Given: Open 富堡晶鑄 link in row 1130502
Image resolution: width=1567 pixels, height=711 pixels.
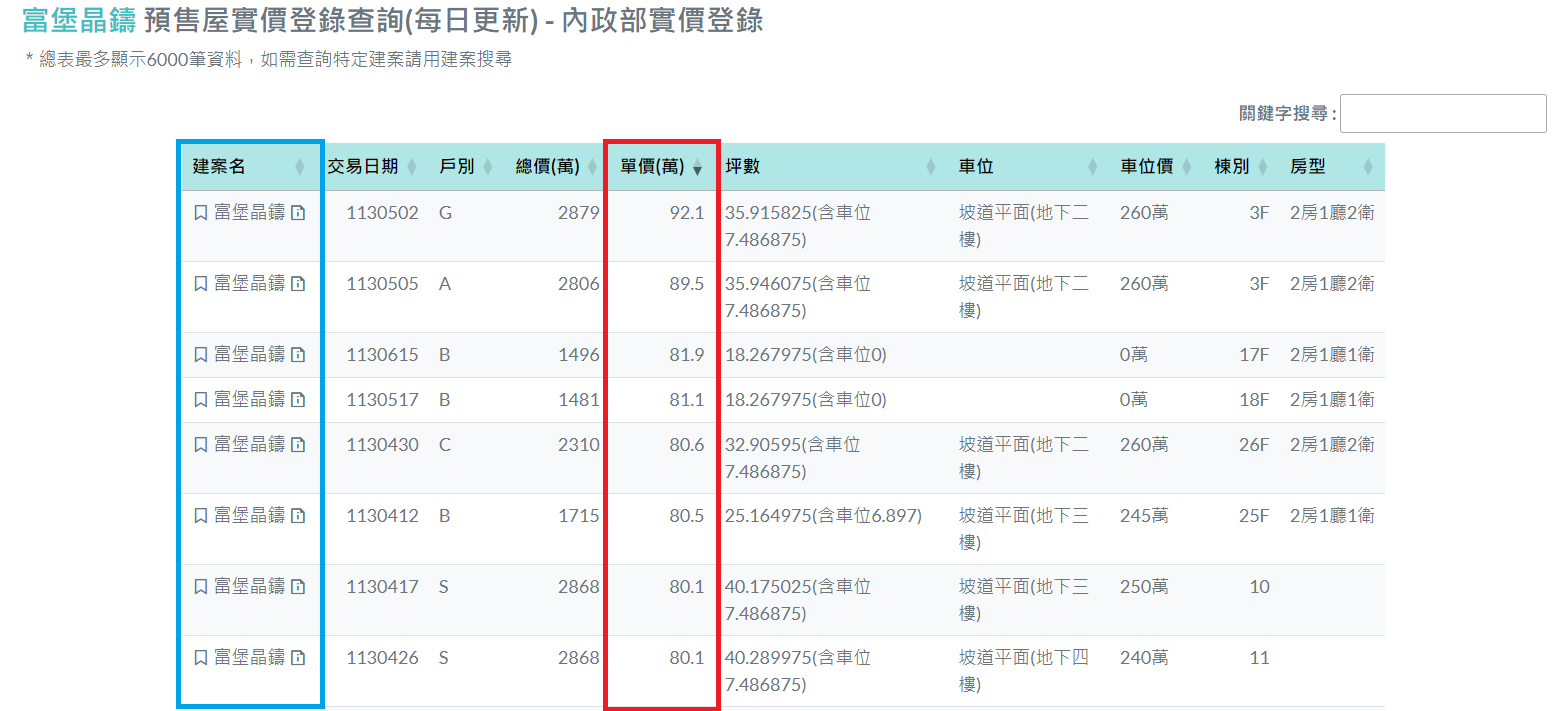Looking at the screenshot, I should (x=249, y=213).
